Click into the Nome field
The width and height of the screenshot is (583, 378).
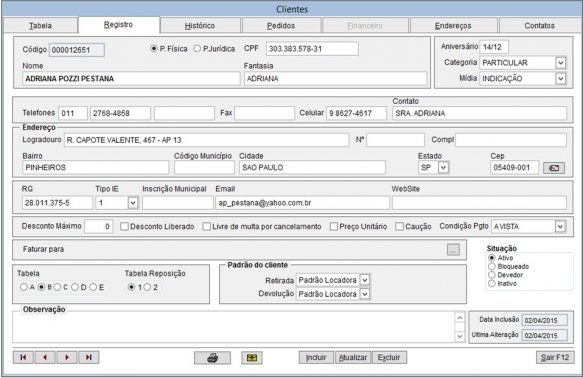click(131, 79)
